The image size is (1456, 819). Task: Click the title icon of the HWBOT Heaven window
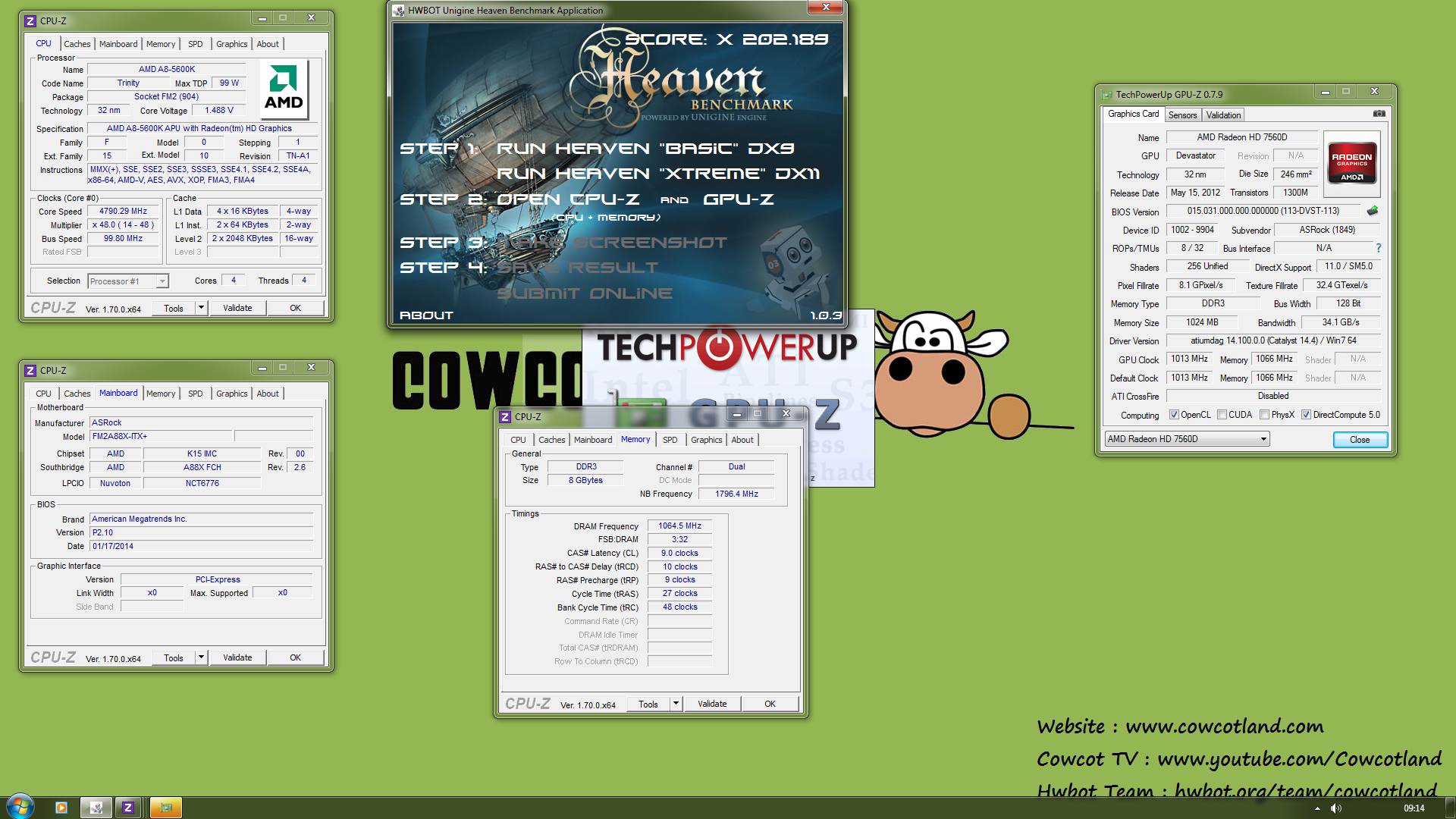coord(399,11)
